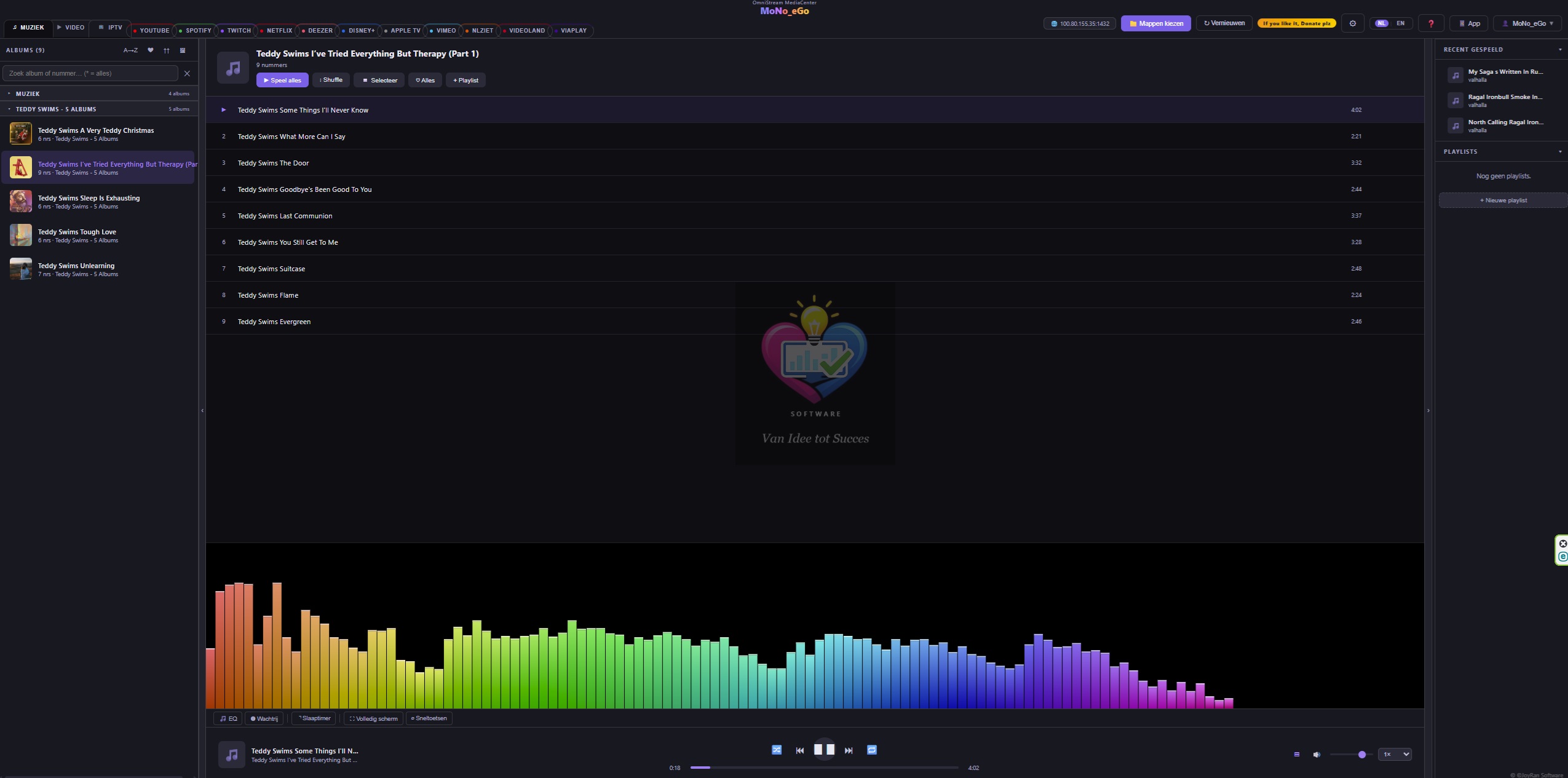Open the 1x playback speed dropdown
The height and width of the screenshot is (778, 1568).
(1395, 754)
